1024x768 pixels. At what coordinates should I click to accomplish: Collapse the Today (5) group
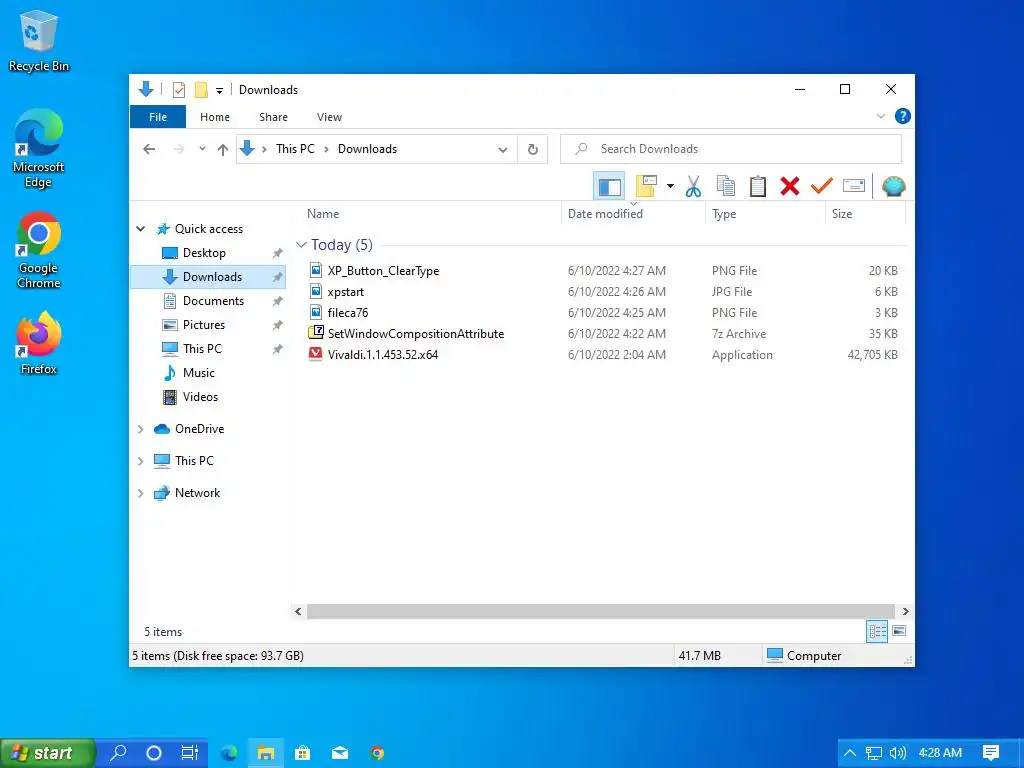tap(301, 245)
